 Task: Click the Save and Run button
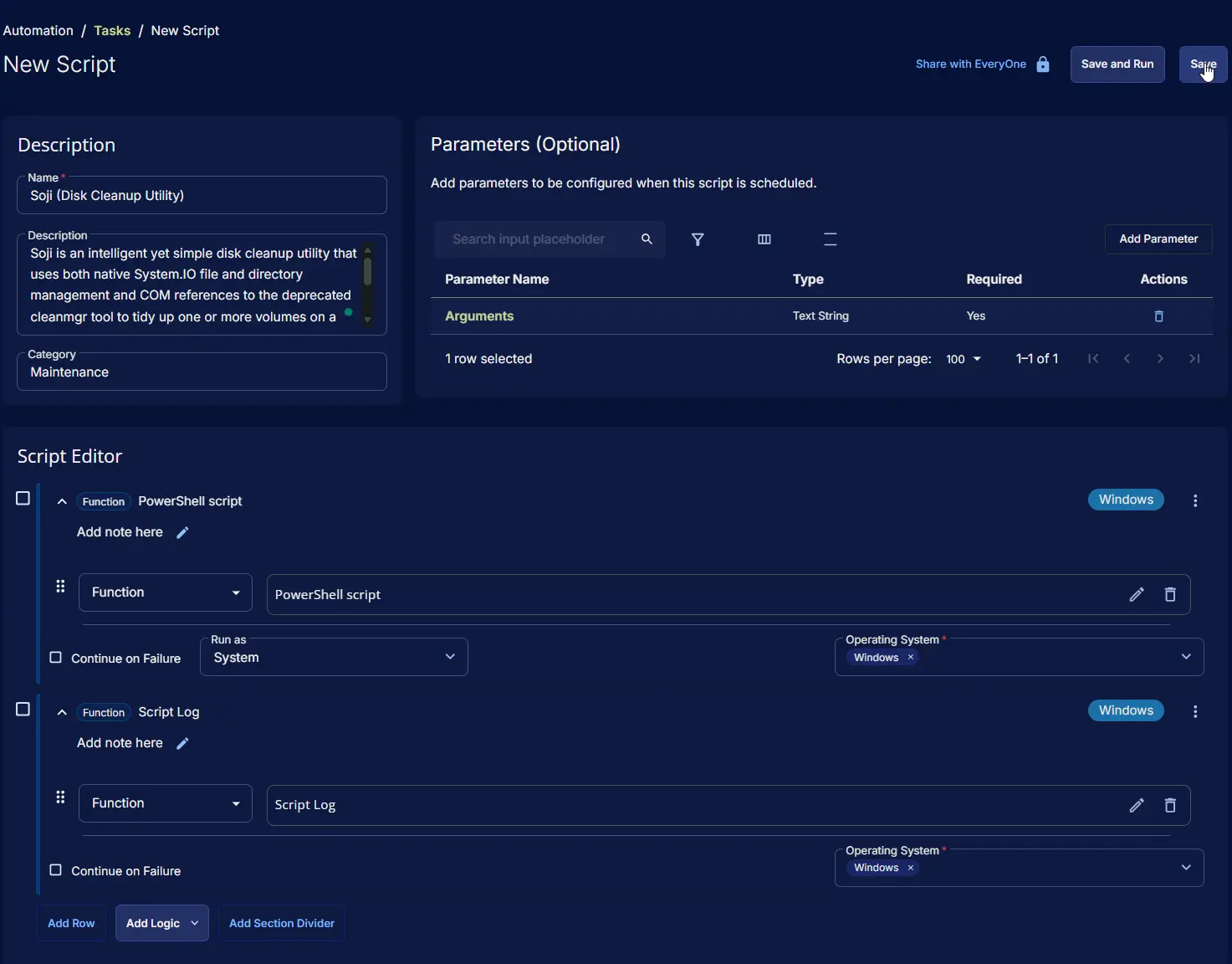pos(1117,64)
